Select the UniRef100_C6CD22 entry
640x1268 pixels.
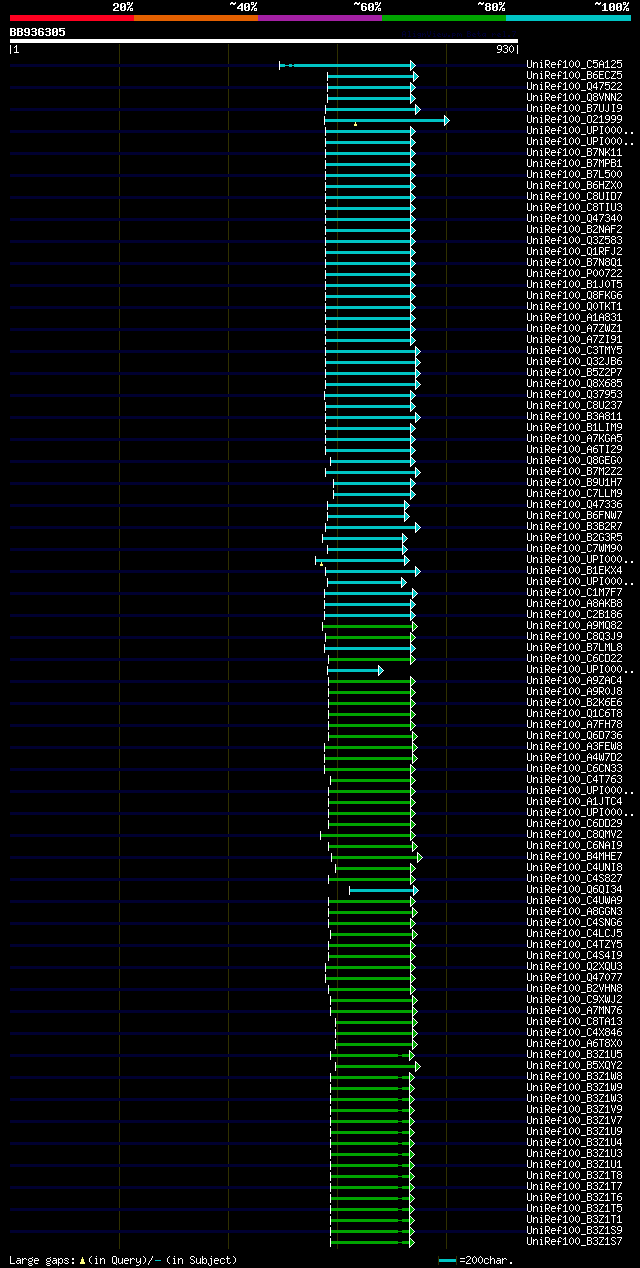[x=574, y=658]
